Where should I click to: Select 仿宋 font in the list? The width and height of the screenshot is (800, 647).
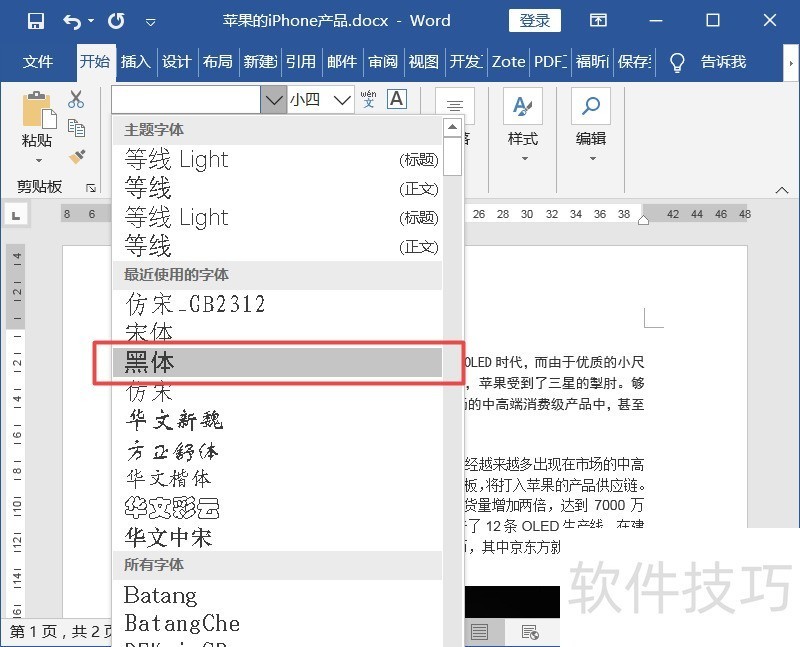tap(277, 392)
